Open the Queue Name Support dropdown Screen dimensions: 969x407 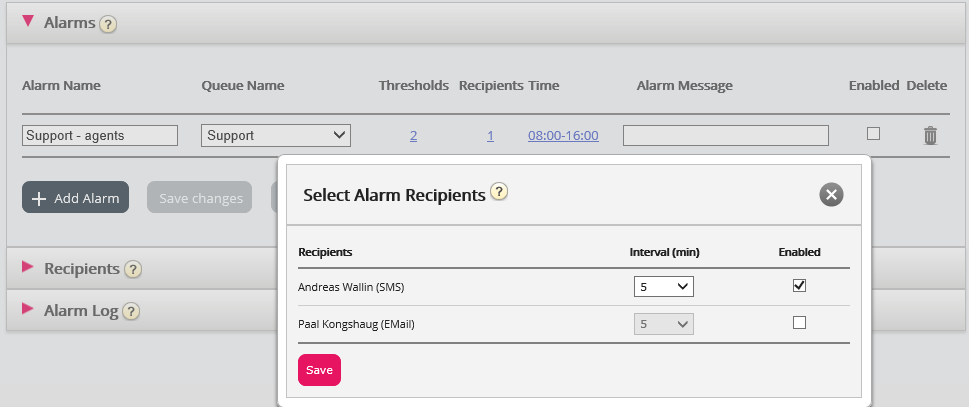275,135
